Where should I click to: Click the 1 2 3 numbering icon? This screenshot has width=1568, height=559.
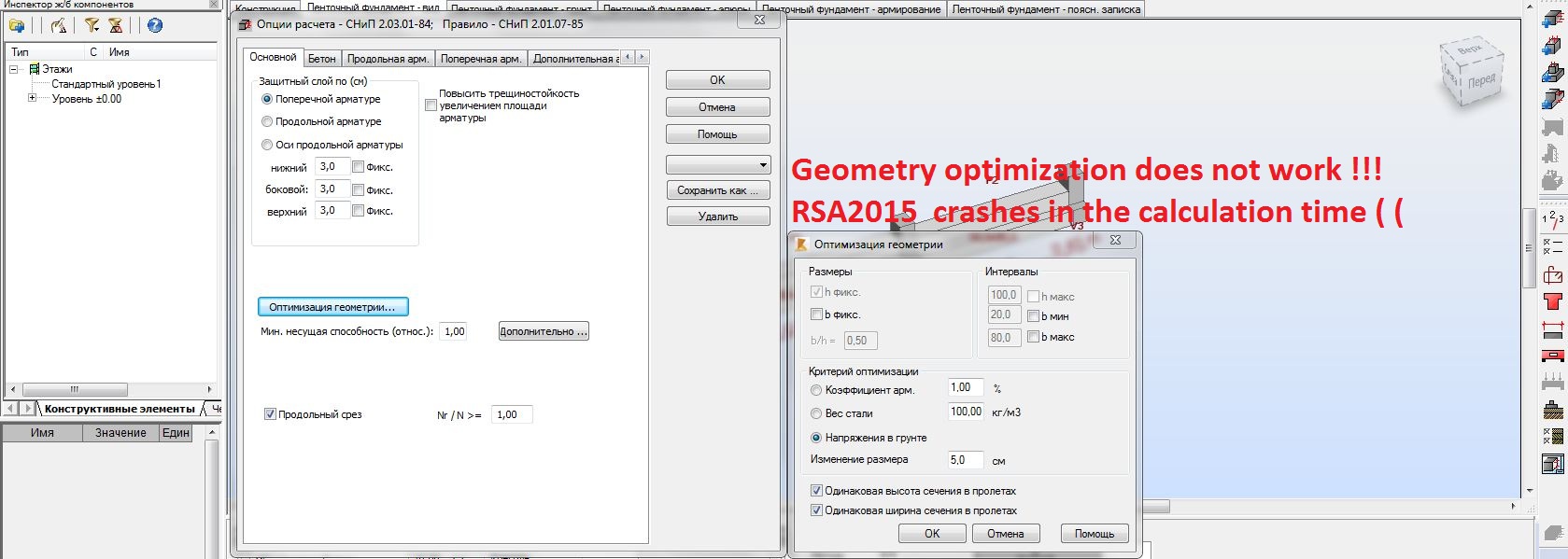pos(1552,218)
